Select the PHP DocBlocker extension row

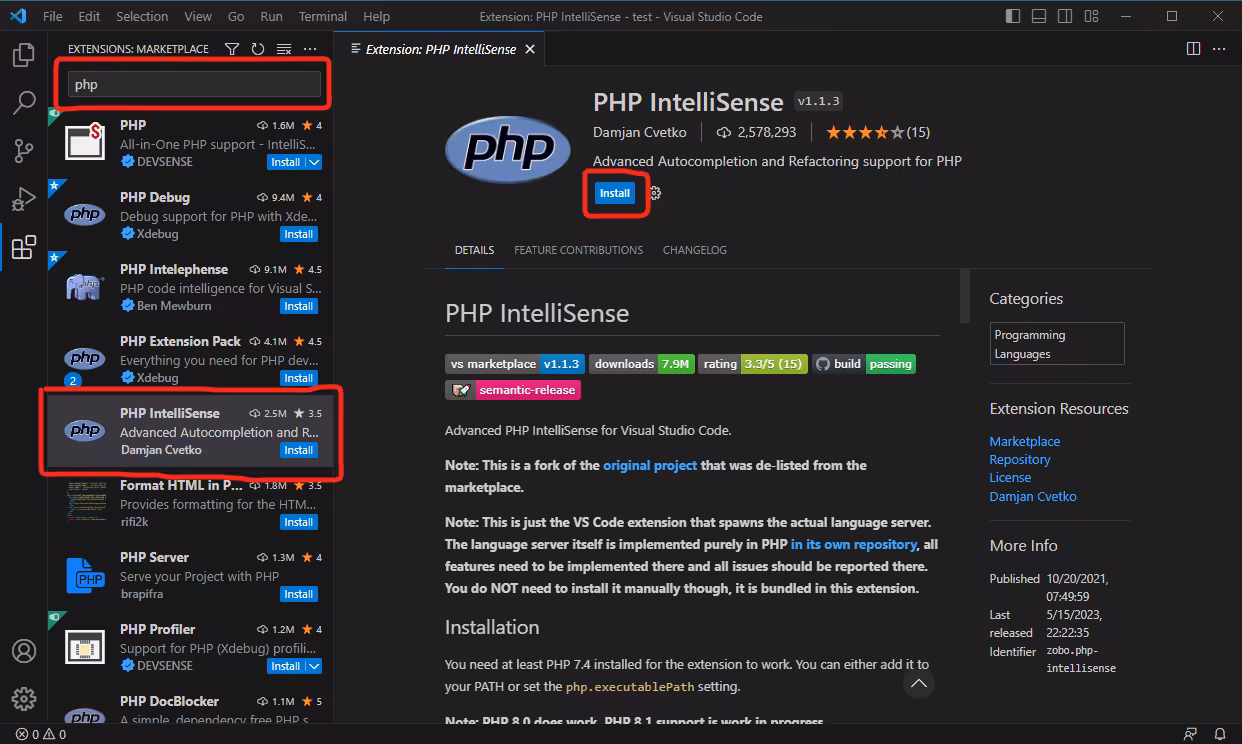click(x=190, y=709)
